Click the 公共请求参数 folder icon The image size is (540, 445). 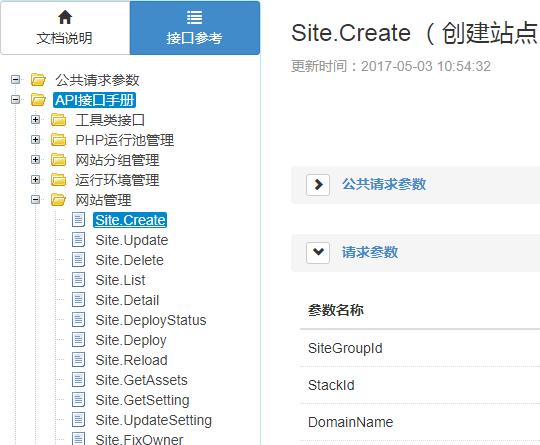pos(38,80)
